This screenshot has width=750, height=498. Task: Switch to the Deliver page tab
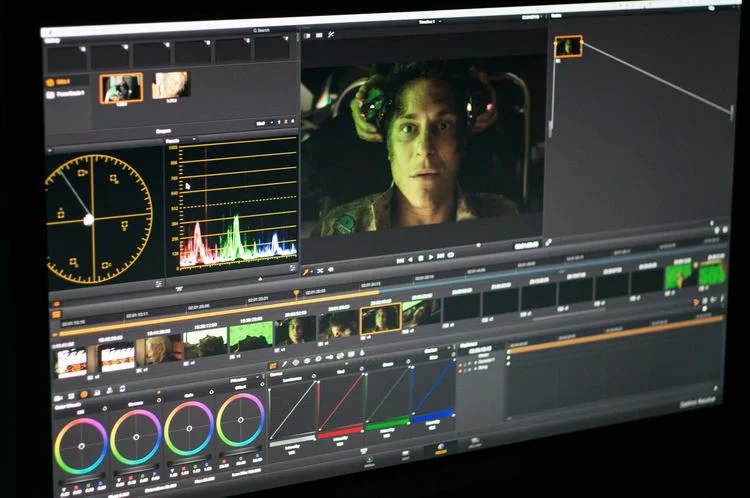(475, 443)
